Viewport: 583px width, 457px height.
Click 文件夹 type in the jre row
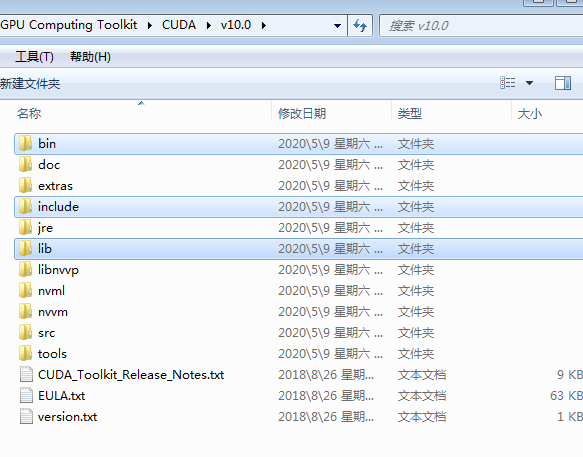416,228
